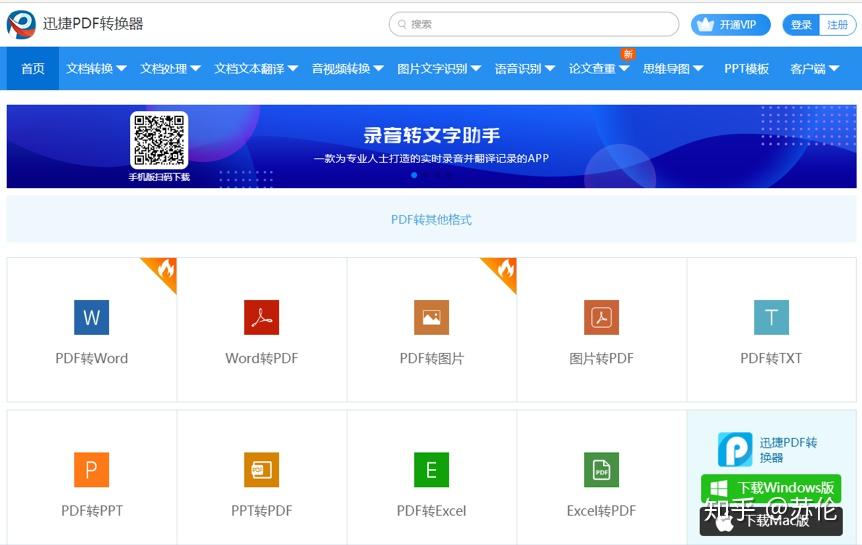
Task: Go to the 首页 tab
Action: 32,69
